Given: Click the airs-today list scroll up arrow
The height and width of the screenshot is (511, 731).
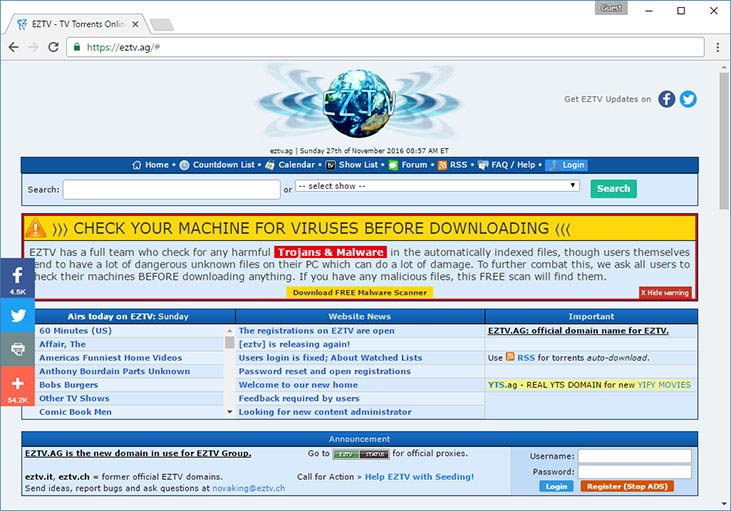Looking at the screenshot, I should coord(229,331).
